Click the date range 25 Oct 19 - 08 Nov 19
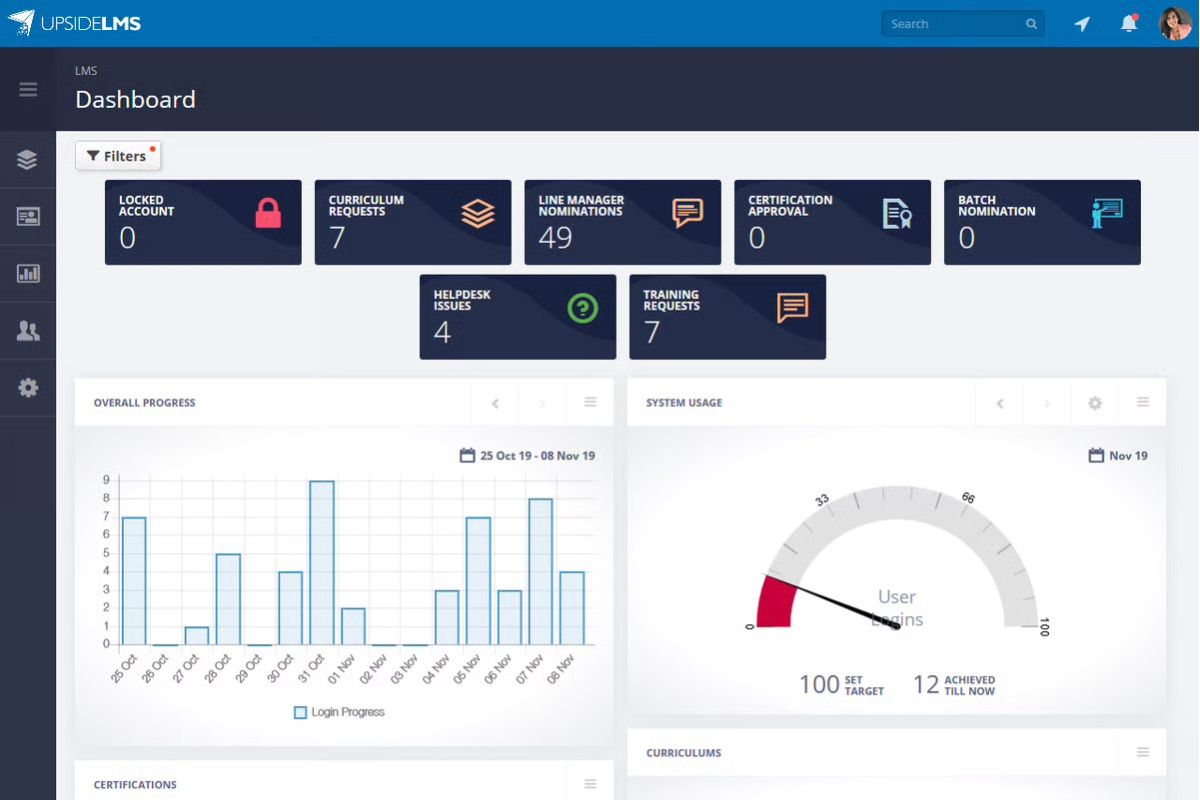This screenshot has height=800, width=1200. pyautogui.click(x=538, y=455)
